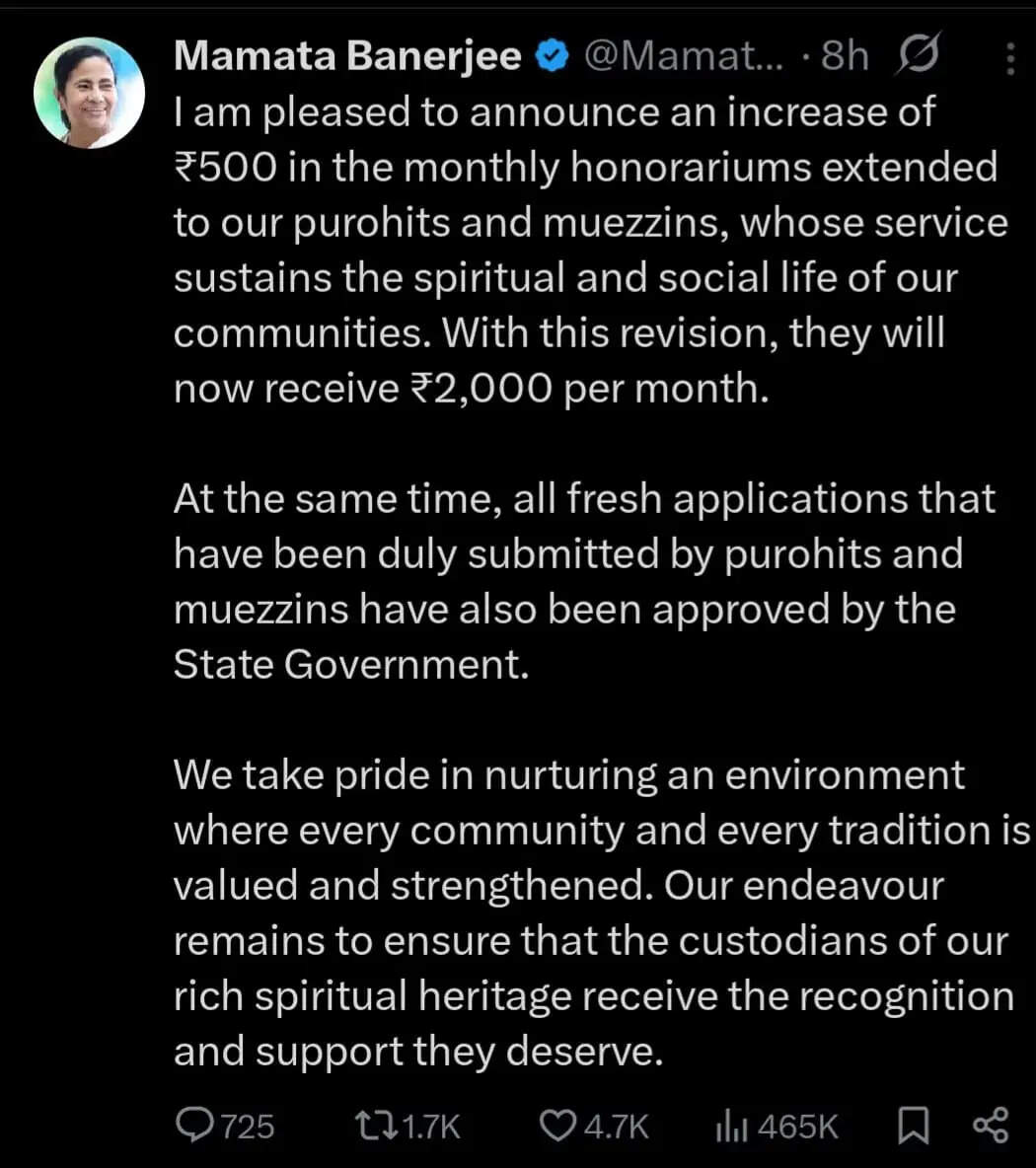Click the reply speech bubble icon
Image resolution: width=1036 pixels, height=1168 pixels.
pyautogui.click(x=194, y=1125)
